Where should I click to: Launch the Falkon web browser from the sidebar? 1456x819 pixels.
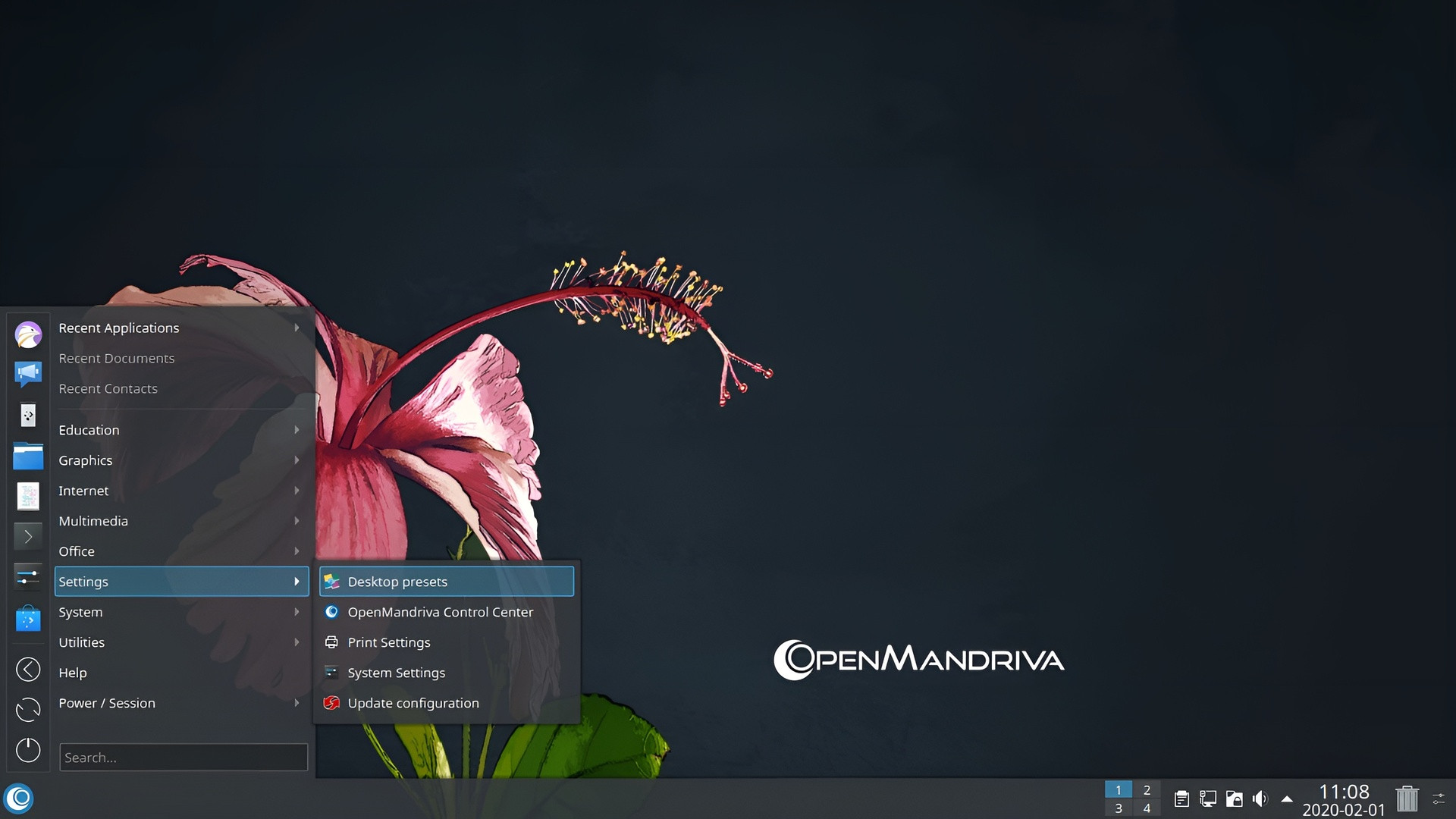tap(28, 334)
